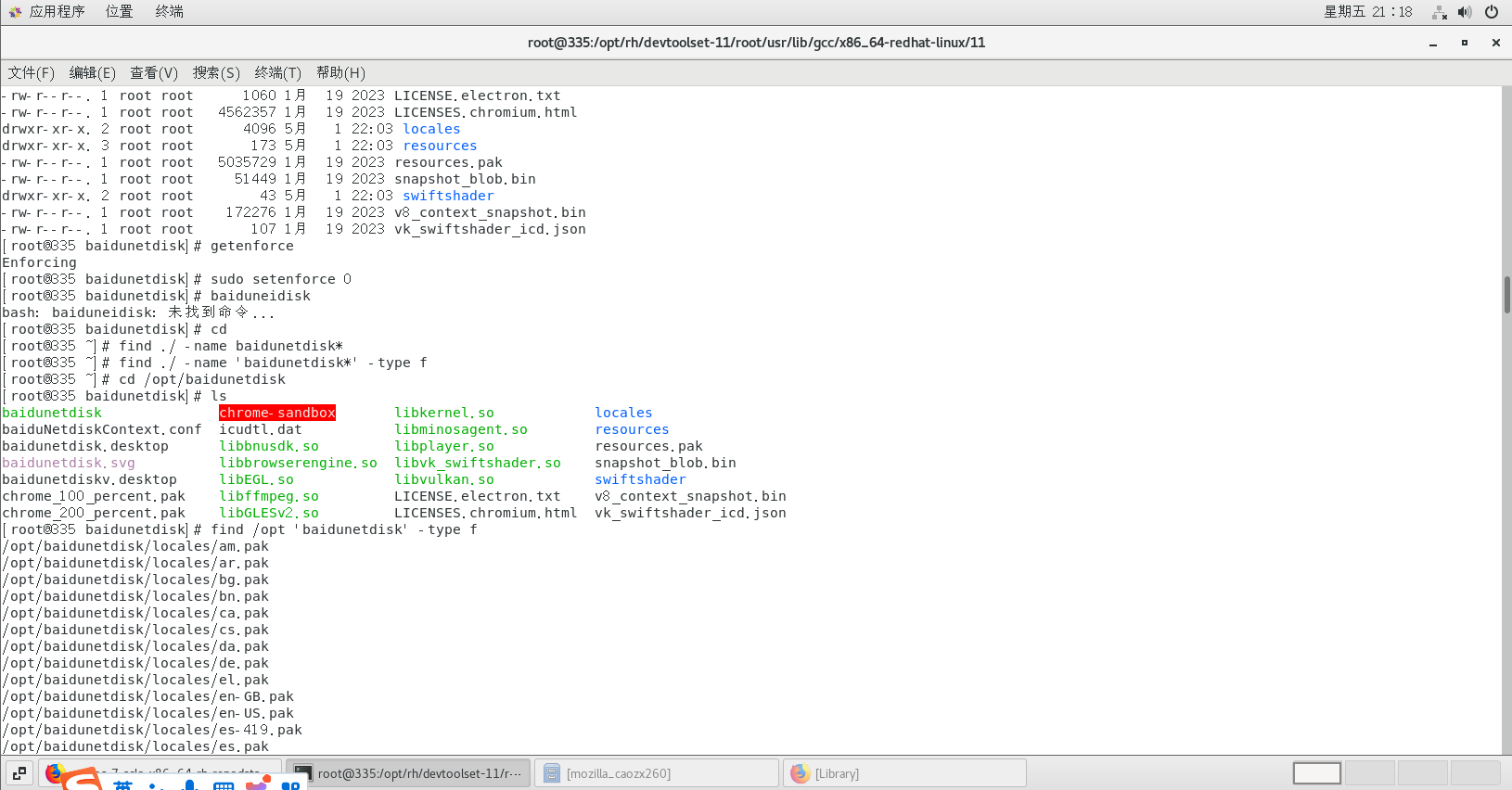Click the terminal vertical scrollbar thumb
1512x790 pixels.
tap(1506, 295)
